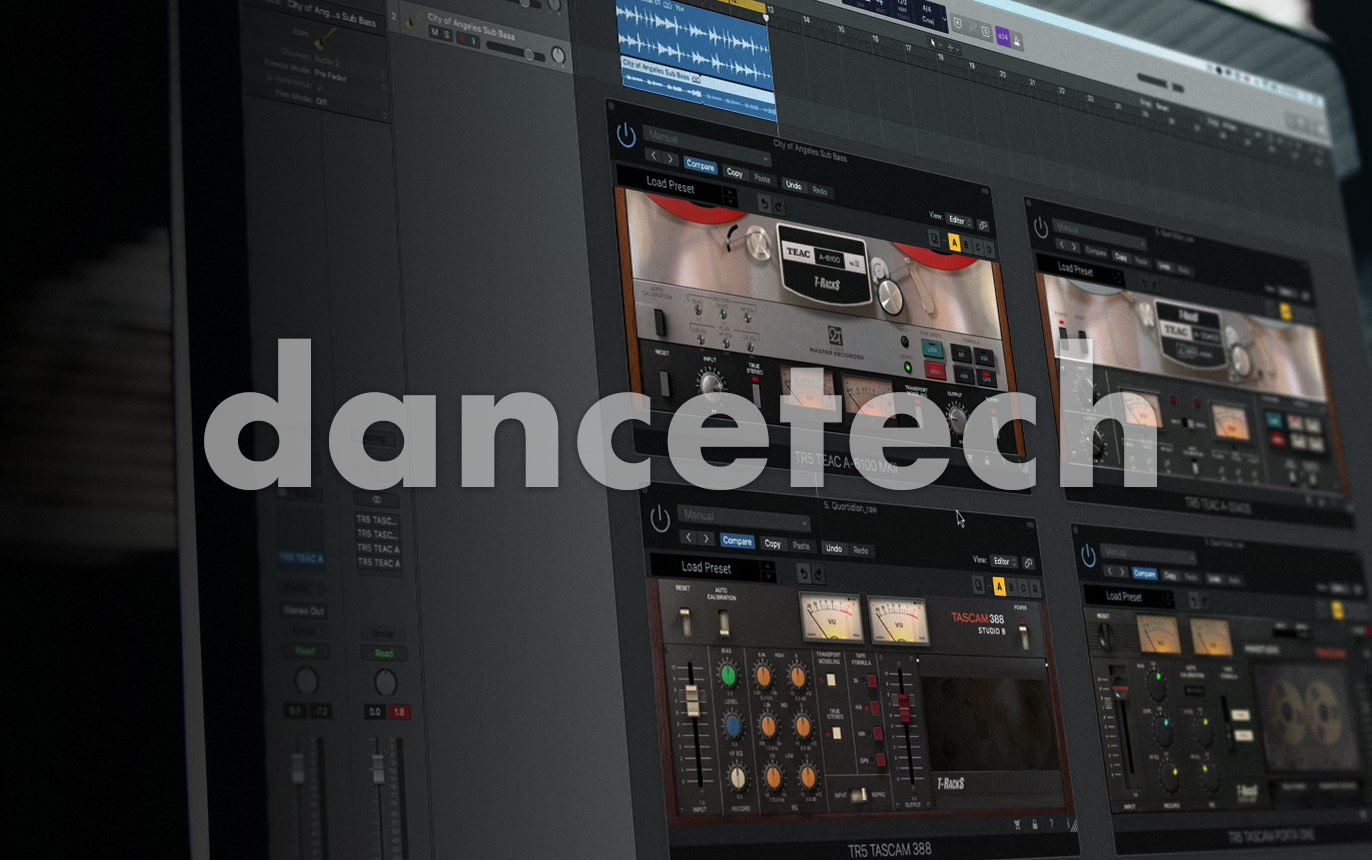The width and height of the screenshot is (1372, 860).
Task: Solo the City of Angeles Sub Bass track
Action: coord(448,34)
